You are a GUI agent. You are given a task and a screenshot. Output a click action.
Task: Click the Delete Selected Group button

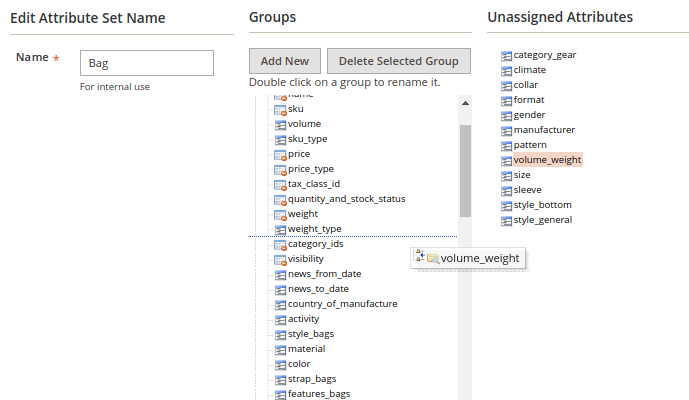pyautogui.click(x=398, y=61)
